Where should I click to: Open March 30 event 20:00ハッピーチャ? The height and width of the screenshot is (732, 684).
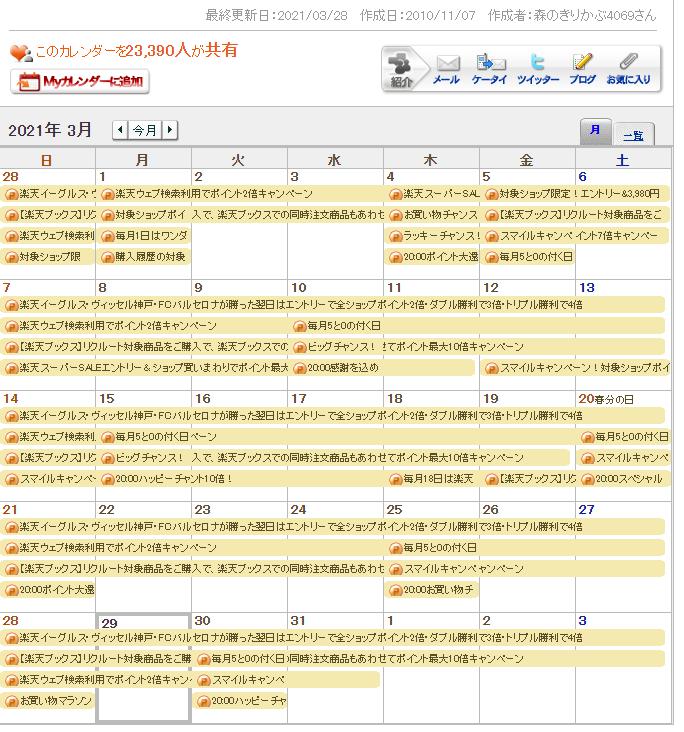tap(241, 701)
